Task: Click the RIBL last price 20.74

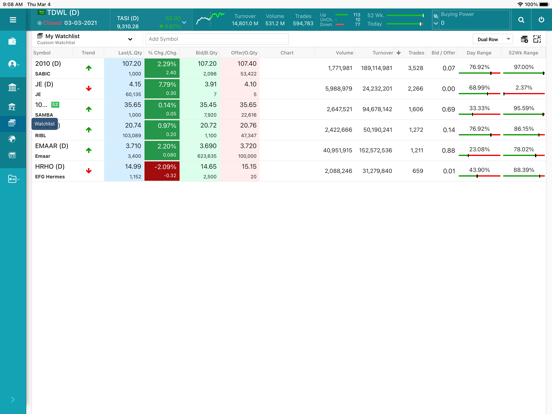Action: click(x=133, y=125)
